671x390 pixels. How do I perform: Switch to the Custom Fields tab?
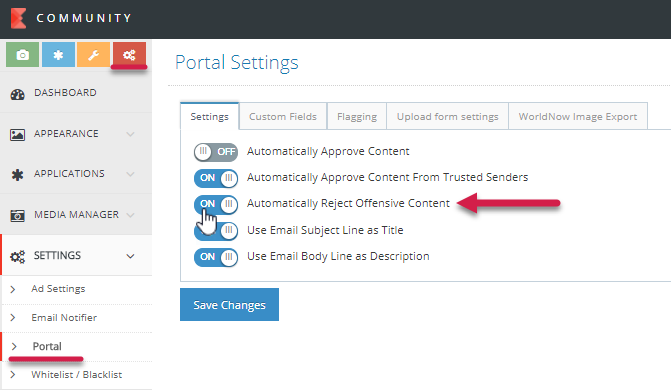[x=283, y=116]
